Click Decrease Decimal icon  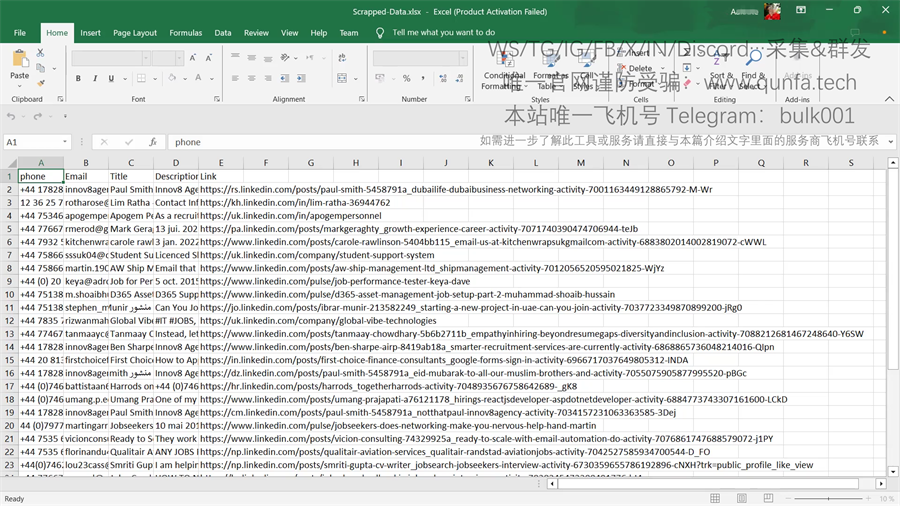[x=459, y=78]
